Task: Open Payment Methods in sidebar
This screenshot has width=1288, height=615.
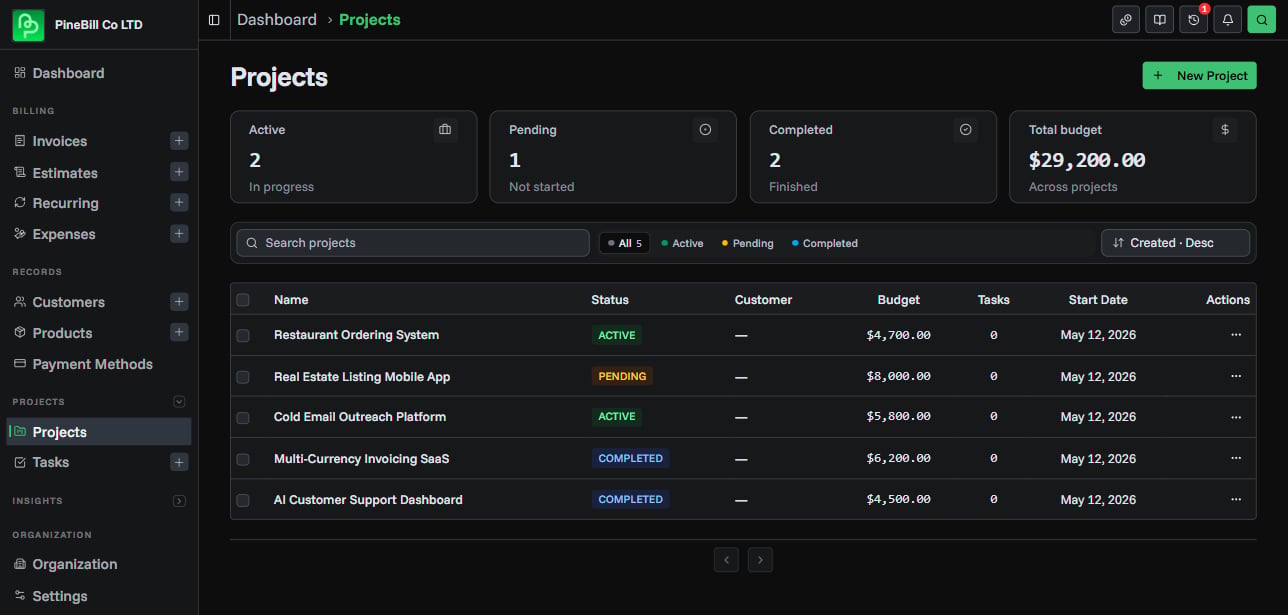Action: [92, 364]
